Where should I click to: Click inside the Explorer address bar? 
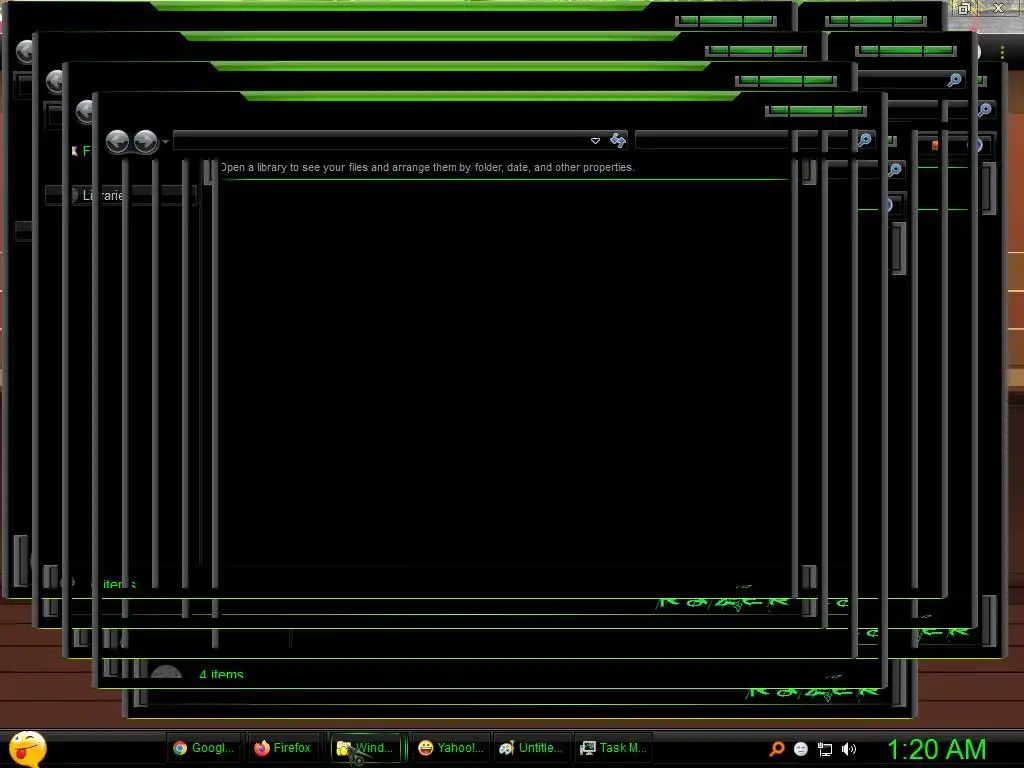(381, 140)
